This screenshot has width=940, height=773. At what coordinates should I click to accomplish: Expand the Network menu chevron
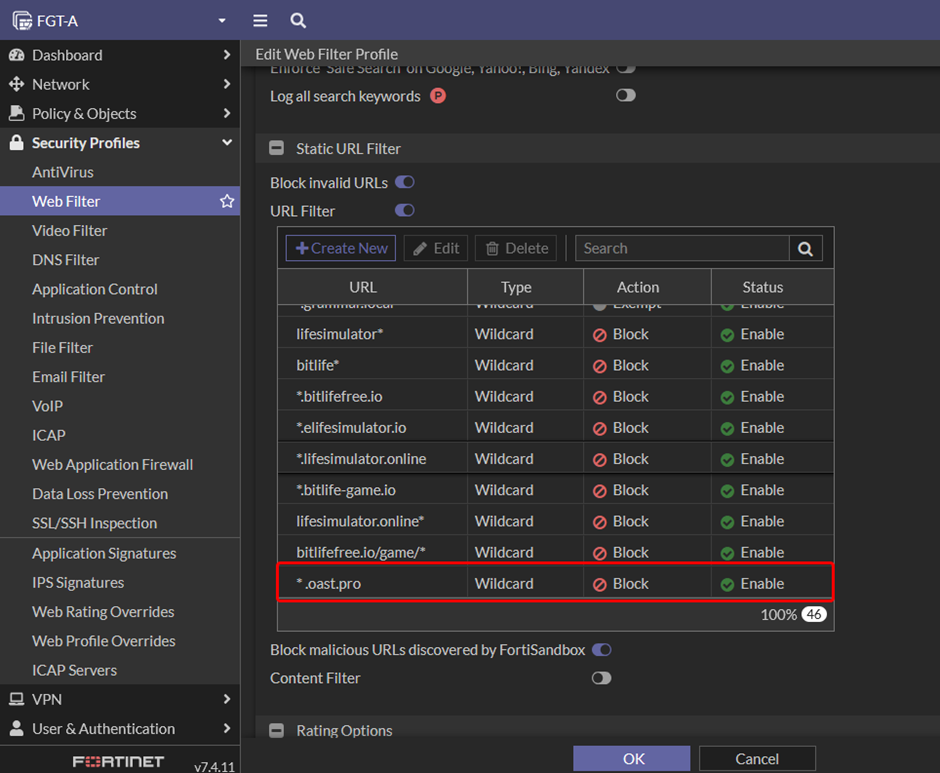click(x=227, y=84)
